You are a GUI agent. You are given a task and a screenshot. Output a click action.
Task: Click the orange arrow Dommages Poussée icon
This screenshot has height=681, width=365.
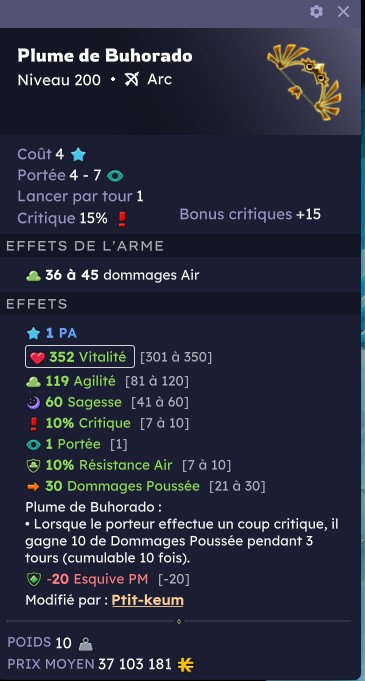[x=33, y=487]
